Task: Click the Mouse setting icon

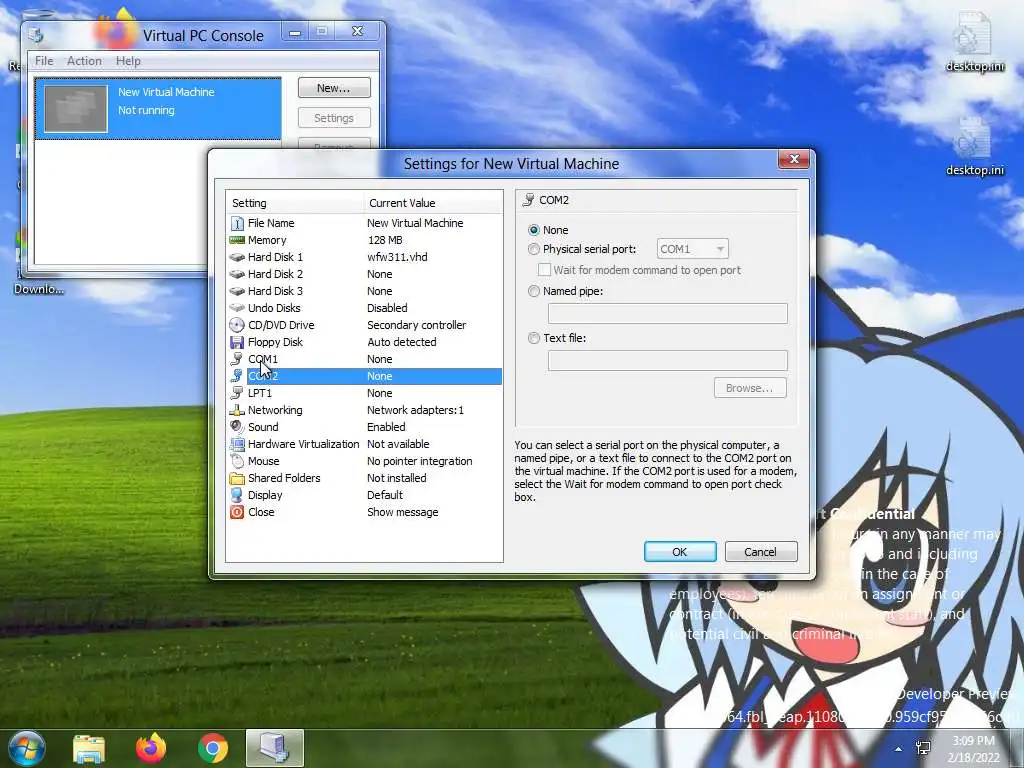Action: (x=237, y=461)
